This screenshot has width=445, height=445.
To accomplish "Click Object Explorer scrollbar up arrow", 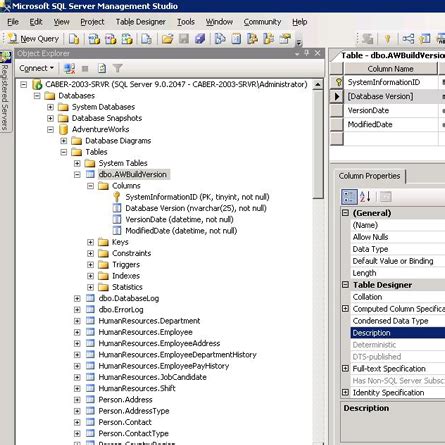I will [318, 85].
